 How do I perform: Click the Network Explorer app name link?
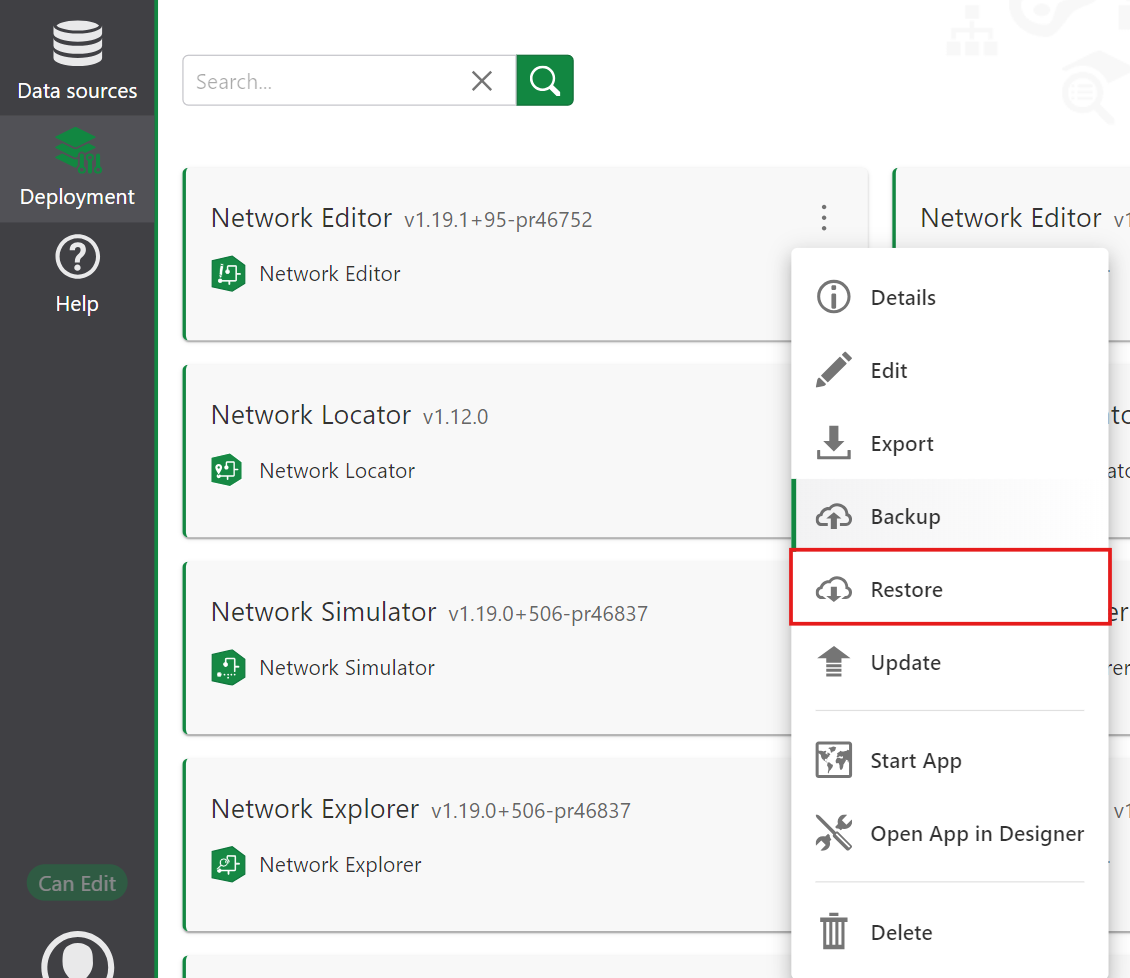(x=340, y=864)
